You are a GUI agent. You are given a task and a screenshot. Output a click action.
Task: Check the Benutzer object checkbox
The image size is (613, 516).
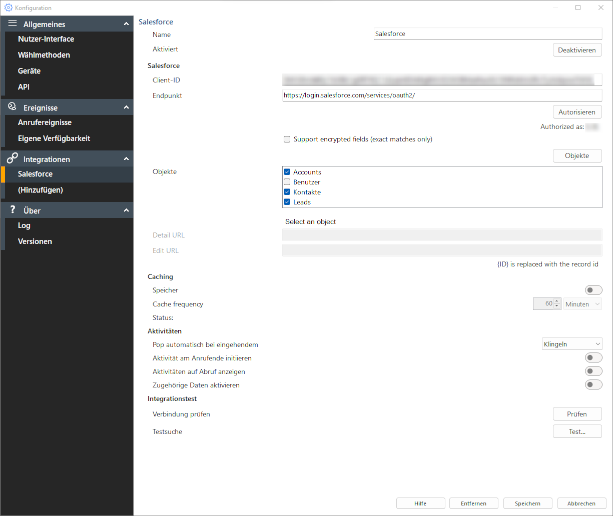click(287, 182)
